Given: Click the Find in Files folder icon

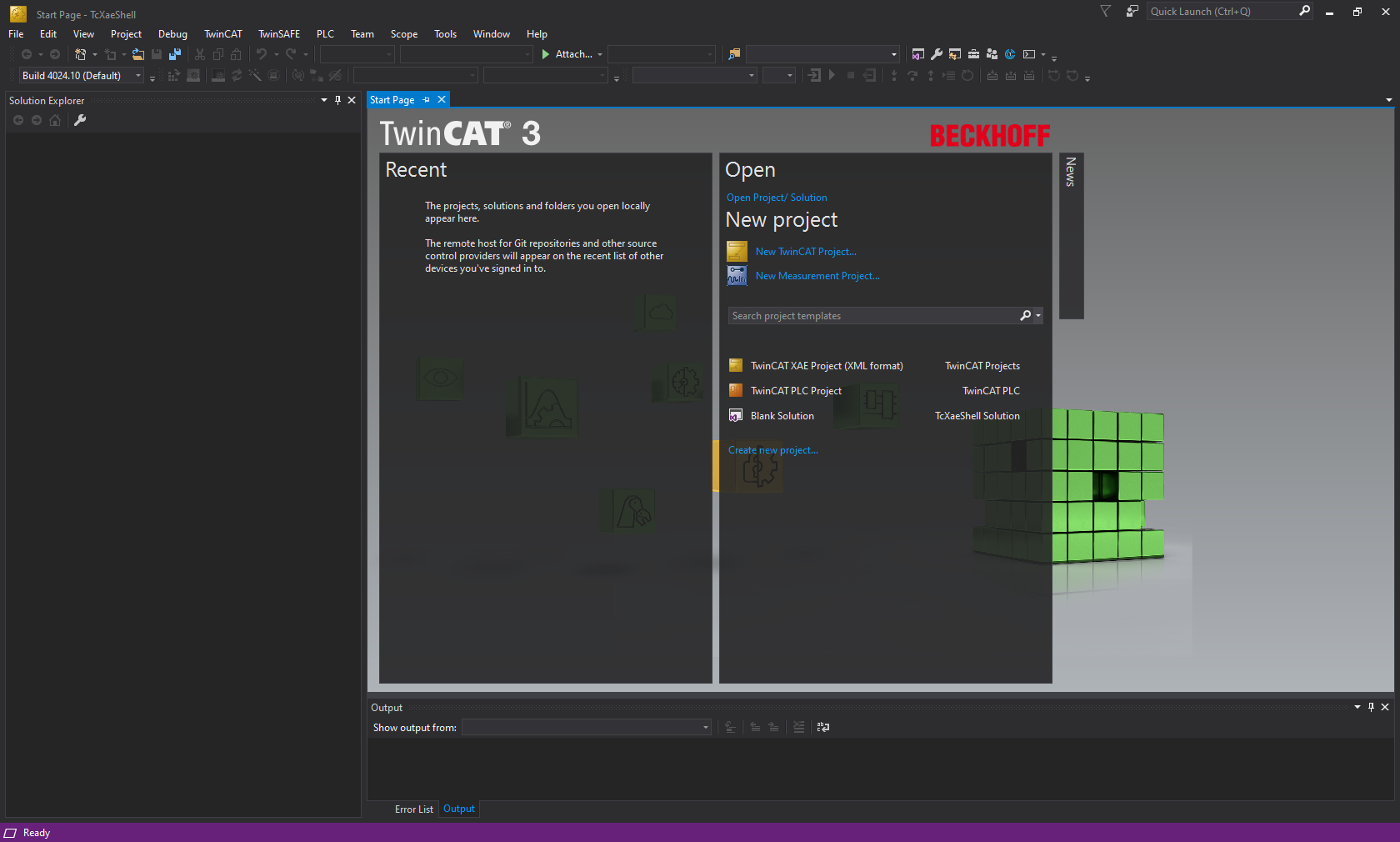Looking at the screenshot, I should coord(734,54).
